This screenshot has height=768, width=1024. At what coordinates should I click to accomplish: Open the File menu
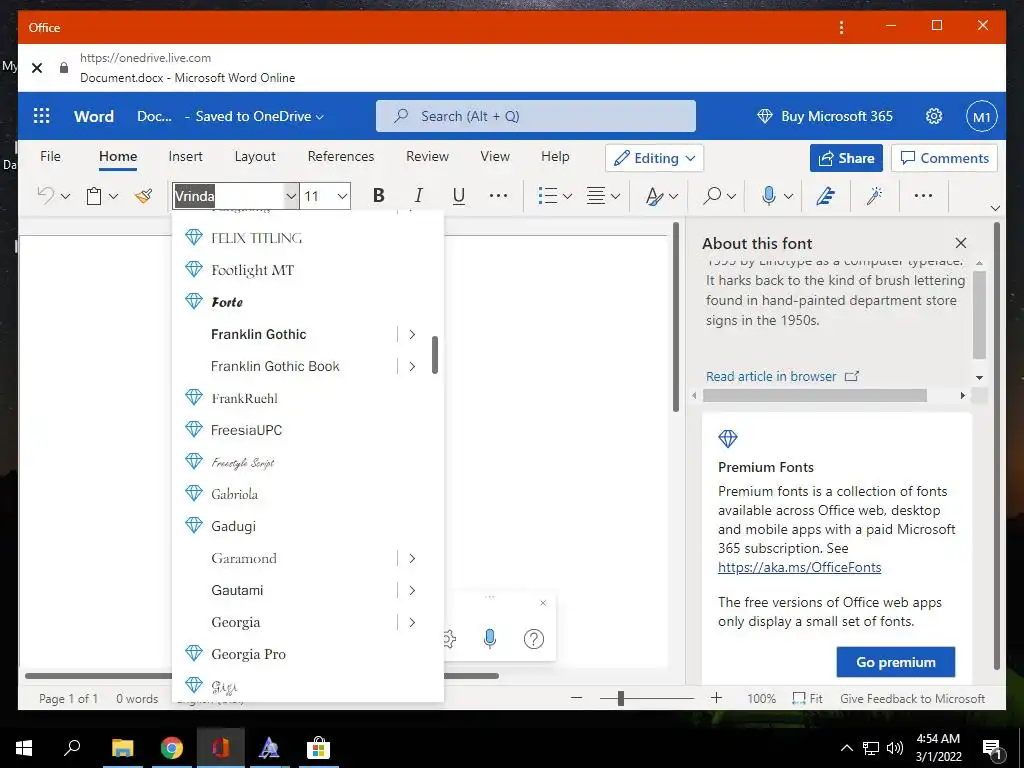click(50, 156)
